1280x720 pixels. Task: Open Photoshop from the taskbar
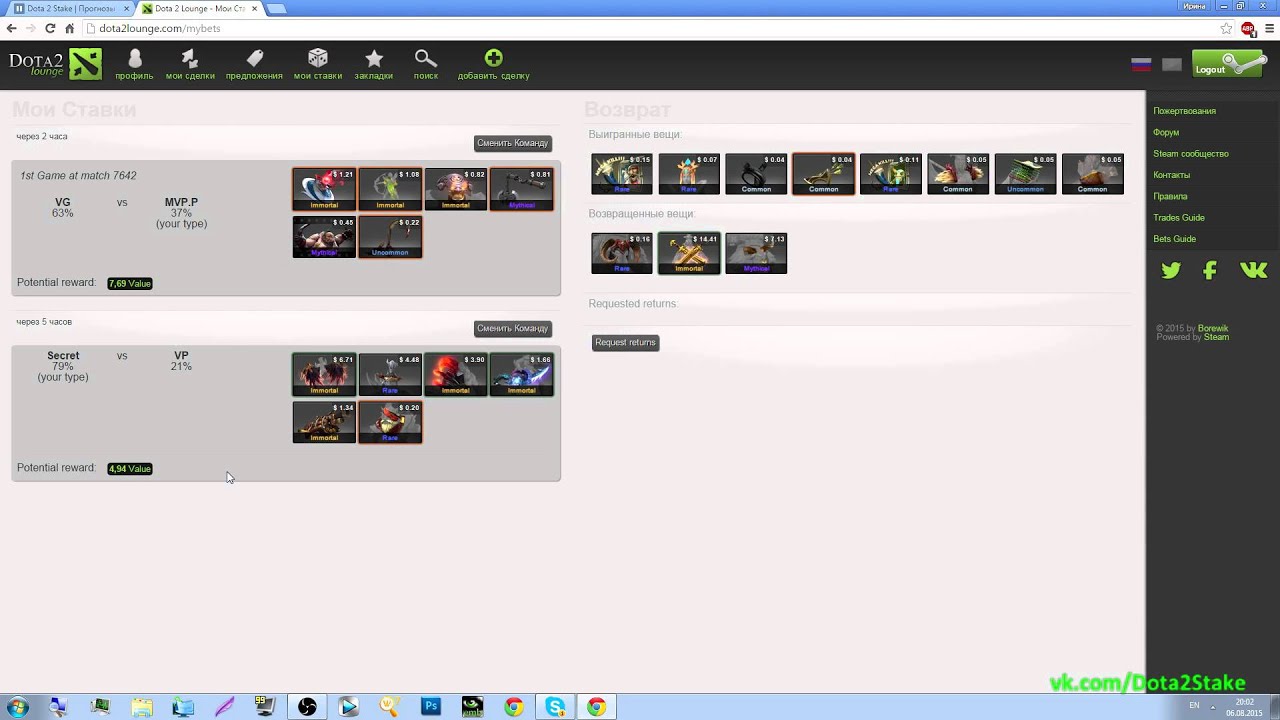pos(431,707)
